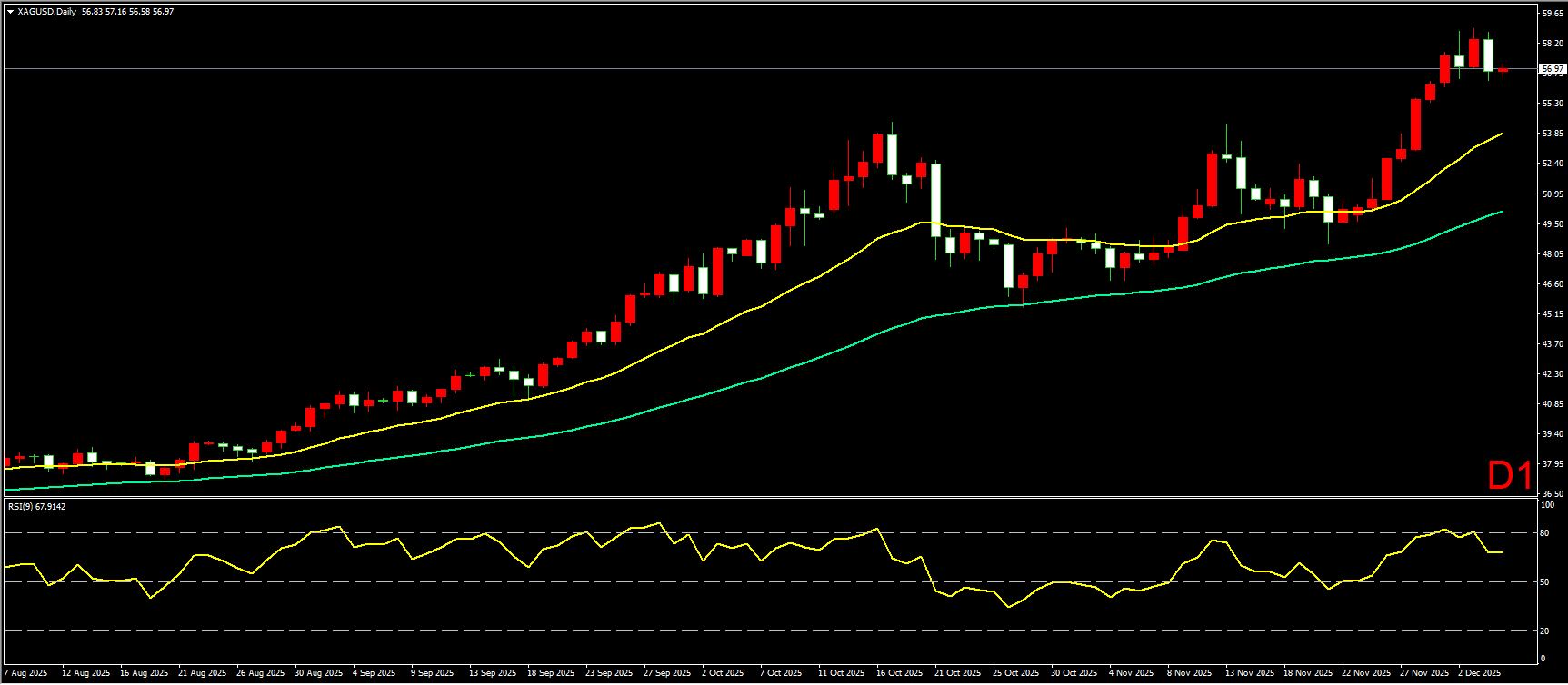
Task: Click the 2 Dec 2025 date label
Action: pyautogui.click(x=1481, y=673)
